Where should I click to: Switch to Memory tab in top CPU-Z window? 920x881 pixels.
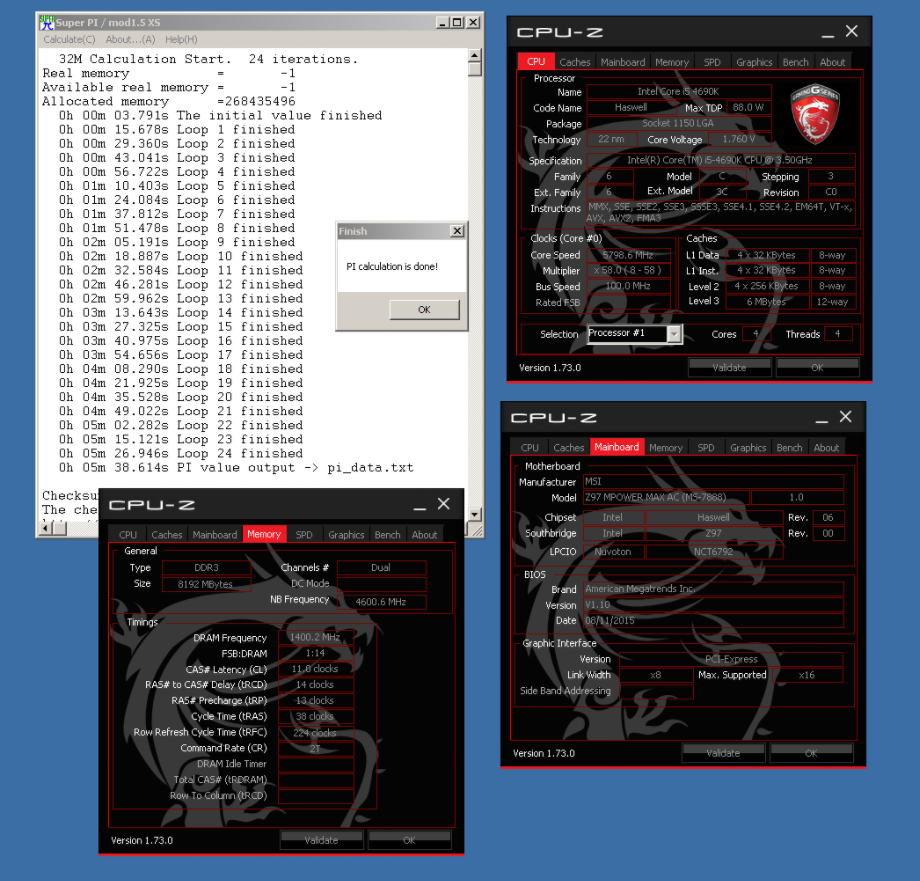[x=672, y=62]
